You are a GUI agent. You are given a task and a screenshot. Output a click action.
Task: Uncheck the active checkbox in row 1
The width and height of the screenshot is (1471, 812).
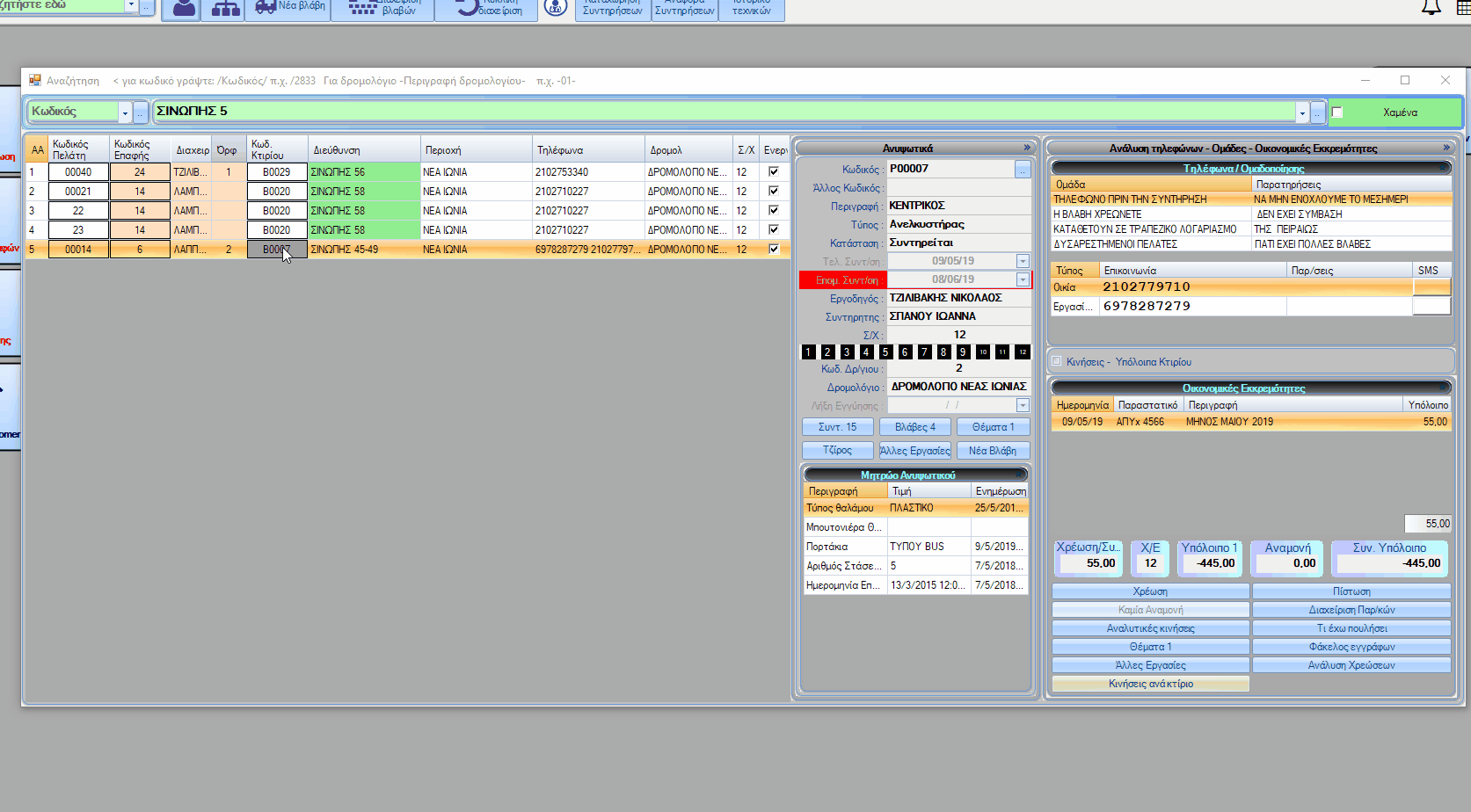pyautogui.click(x=774, y=172)
